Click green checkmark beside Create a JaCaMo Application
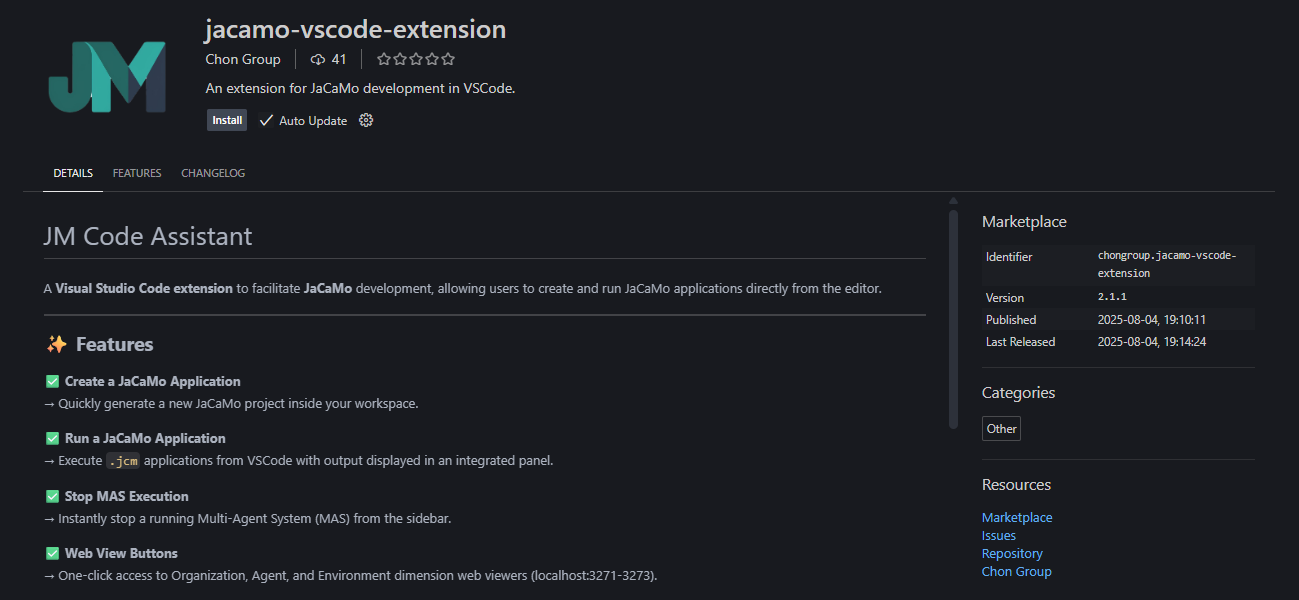Screen dimensions: 1299x600 coord(53,381)
